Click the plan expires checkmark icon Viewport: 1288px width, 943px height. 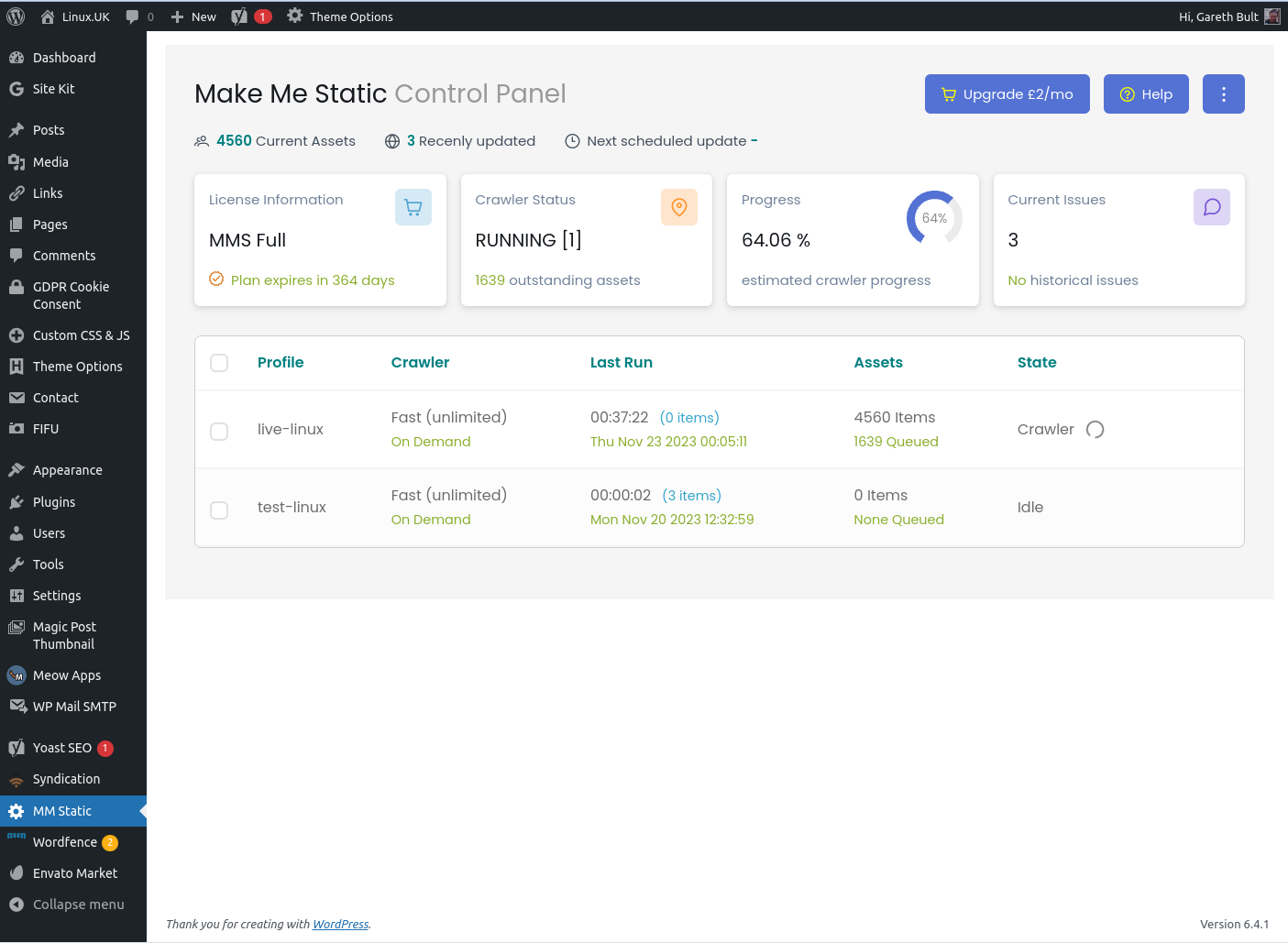pyautogui.click(x=216, y=279)
